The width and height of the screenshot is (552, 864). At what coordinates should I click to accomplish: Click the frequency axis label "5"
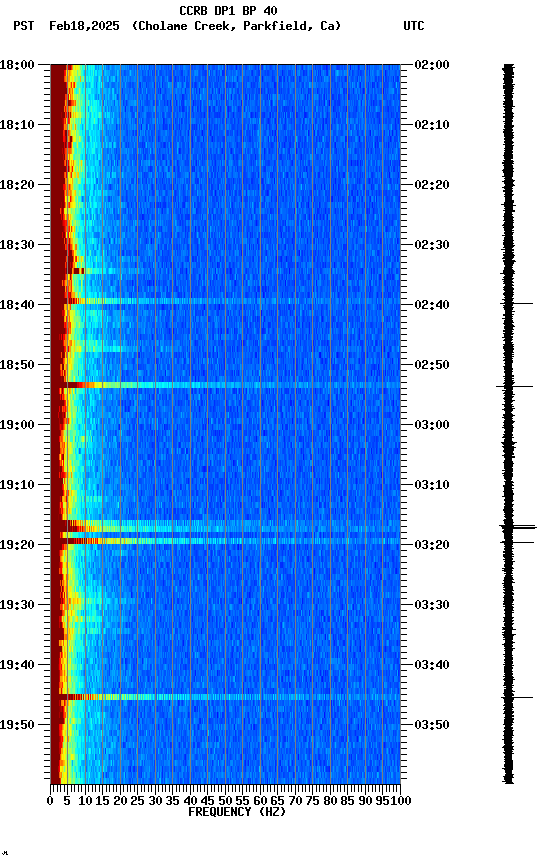(67, 801)
